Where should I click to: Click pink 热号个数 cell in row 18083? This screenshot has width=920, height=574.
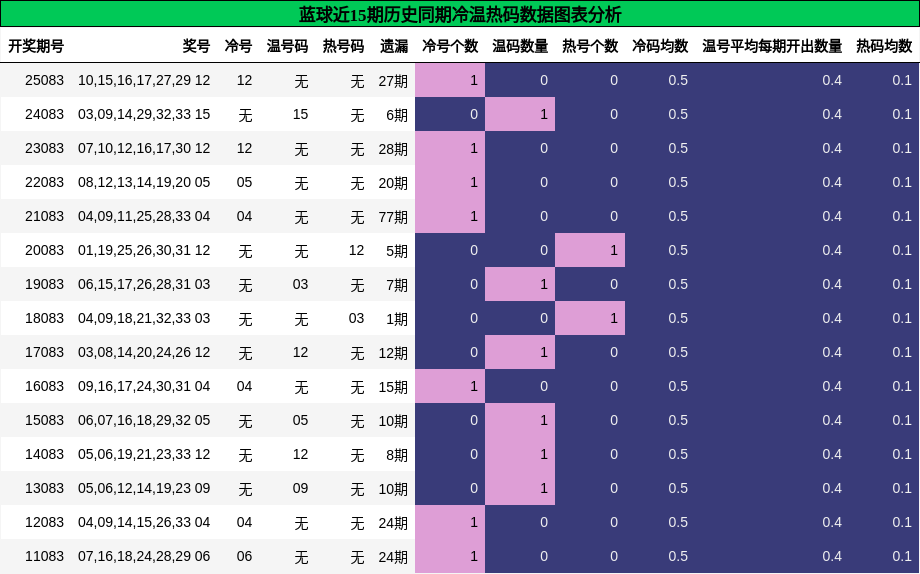point(590,318)
